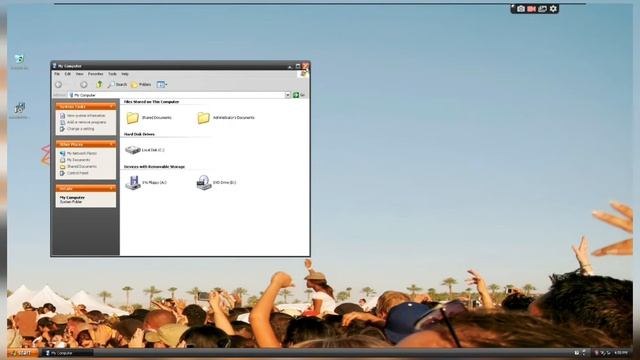Open settings gear in overlay bar
The height and width of the screenshot is (360, 640).
[553, 9]
